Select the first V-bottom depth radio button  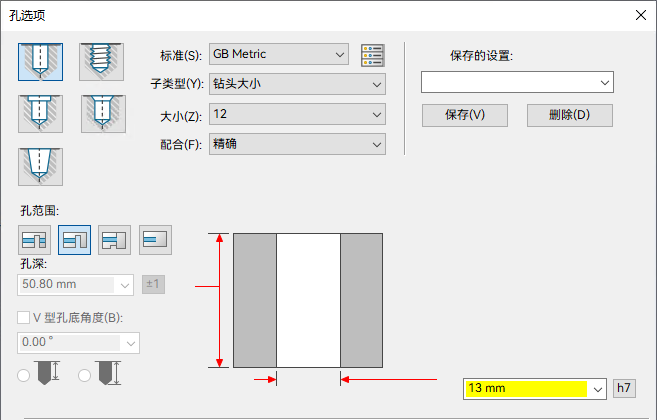click(x=23, y=375)
